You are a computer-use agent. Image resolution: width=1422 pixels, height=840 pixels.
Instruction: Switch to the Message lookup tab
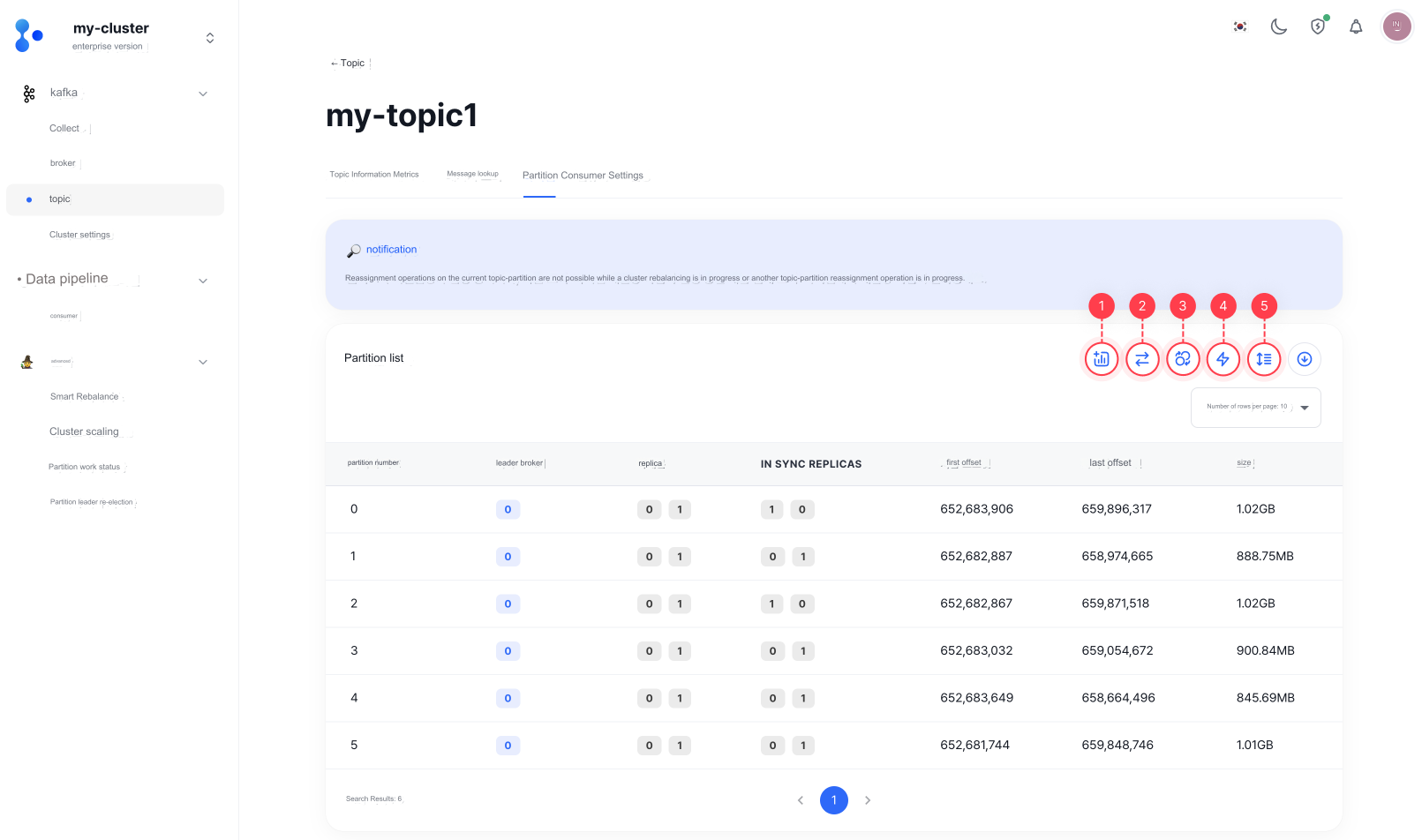(472, 174)
